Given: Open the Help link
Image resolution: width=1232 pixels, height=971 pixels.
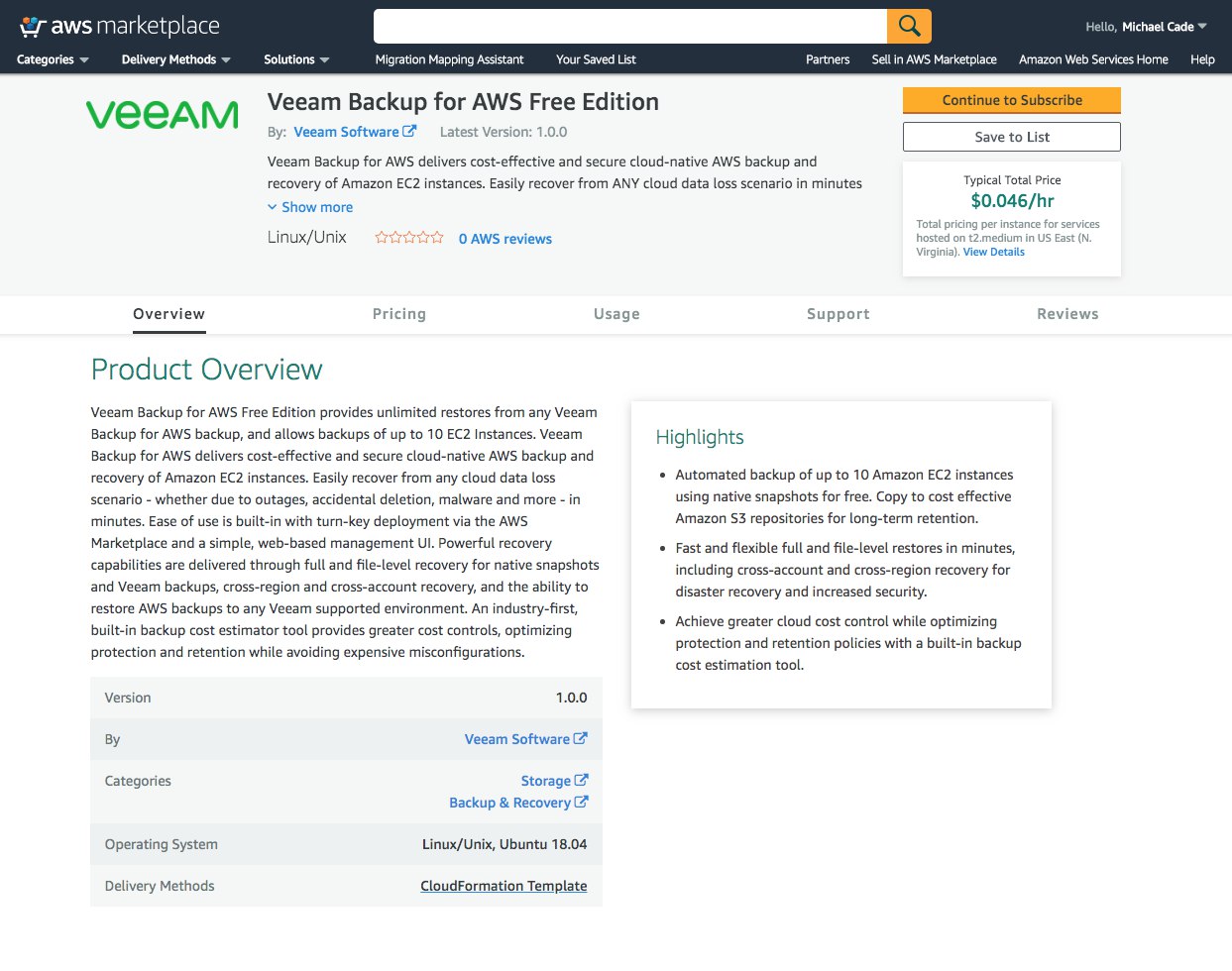Looking at the screenshot, I should tap(1202, 59).
